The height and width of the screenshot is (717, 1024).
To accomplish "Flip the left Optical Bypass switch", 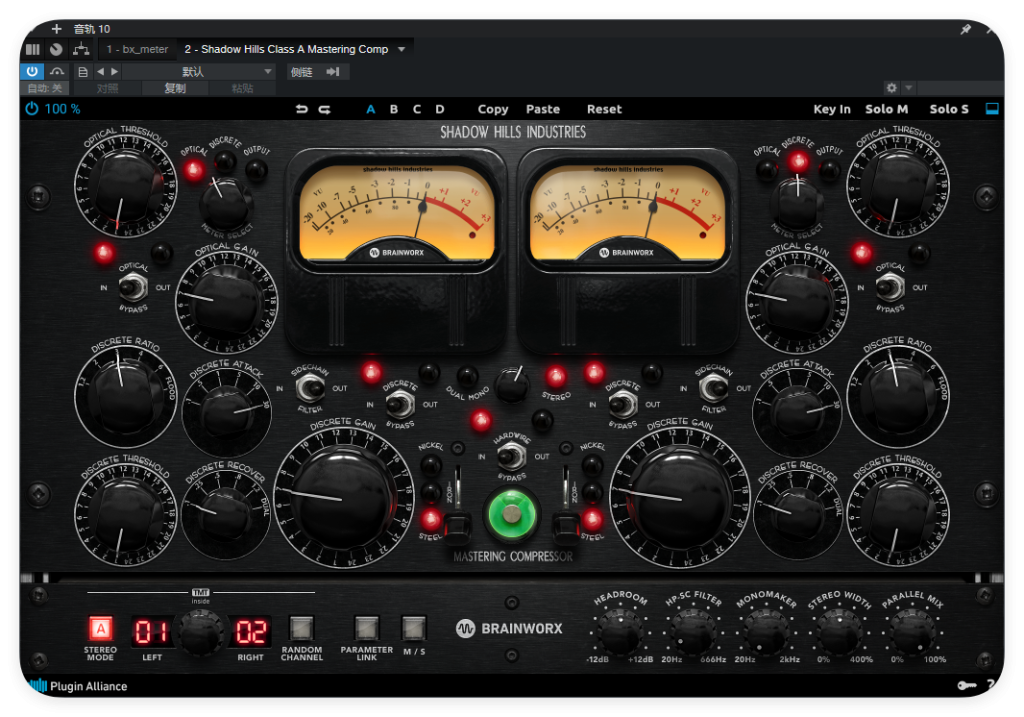I will (x=133, y=286).
